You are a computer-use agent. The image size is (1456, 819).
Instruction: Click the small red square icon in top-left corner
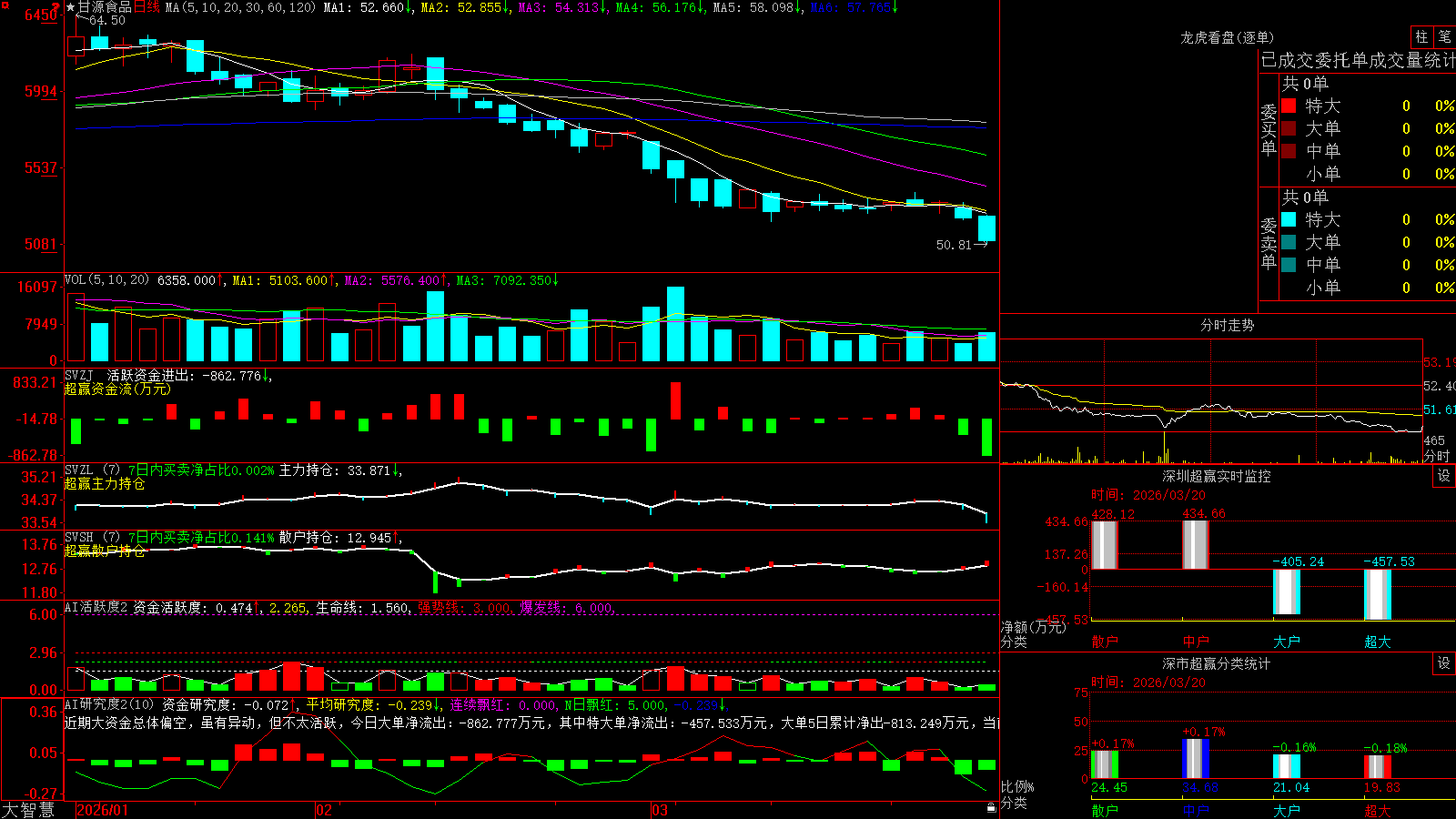tap(5, 5)
